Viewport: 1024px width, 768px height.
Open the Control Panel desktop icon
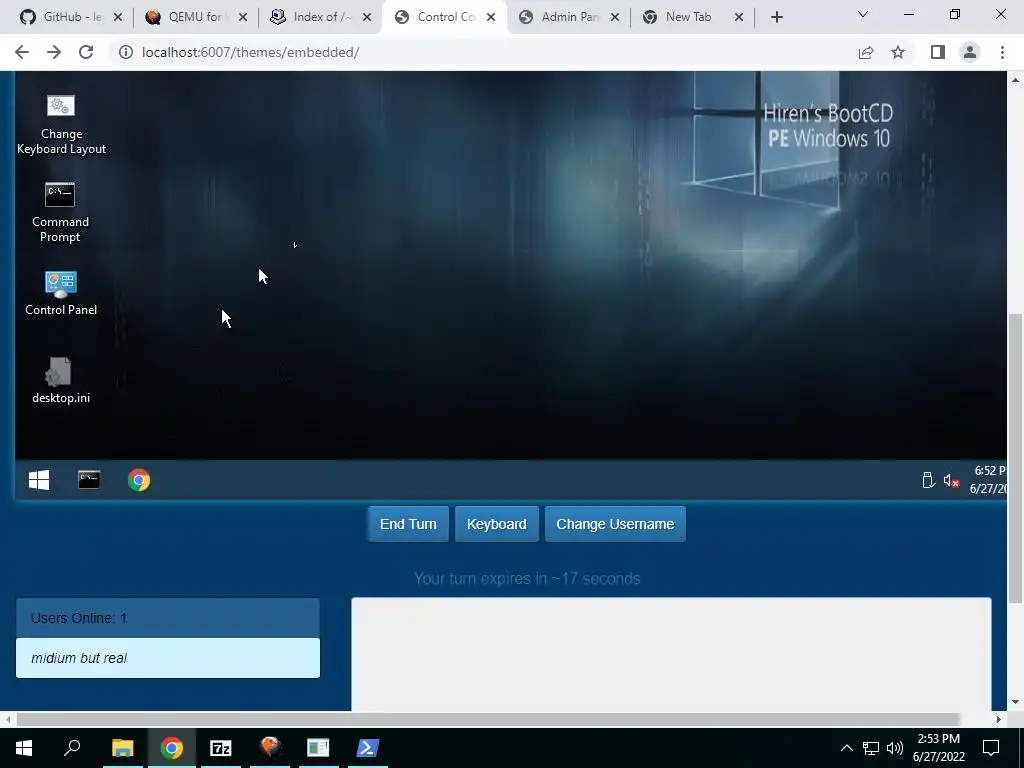click(x=61, y=293)
